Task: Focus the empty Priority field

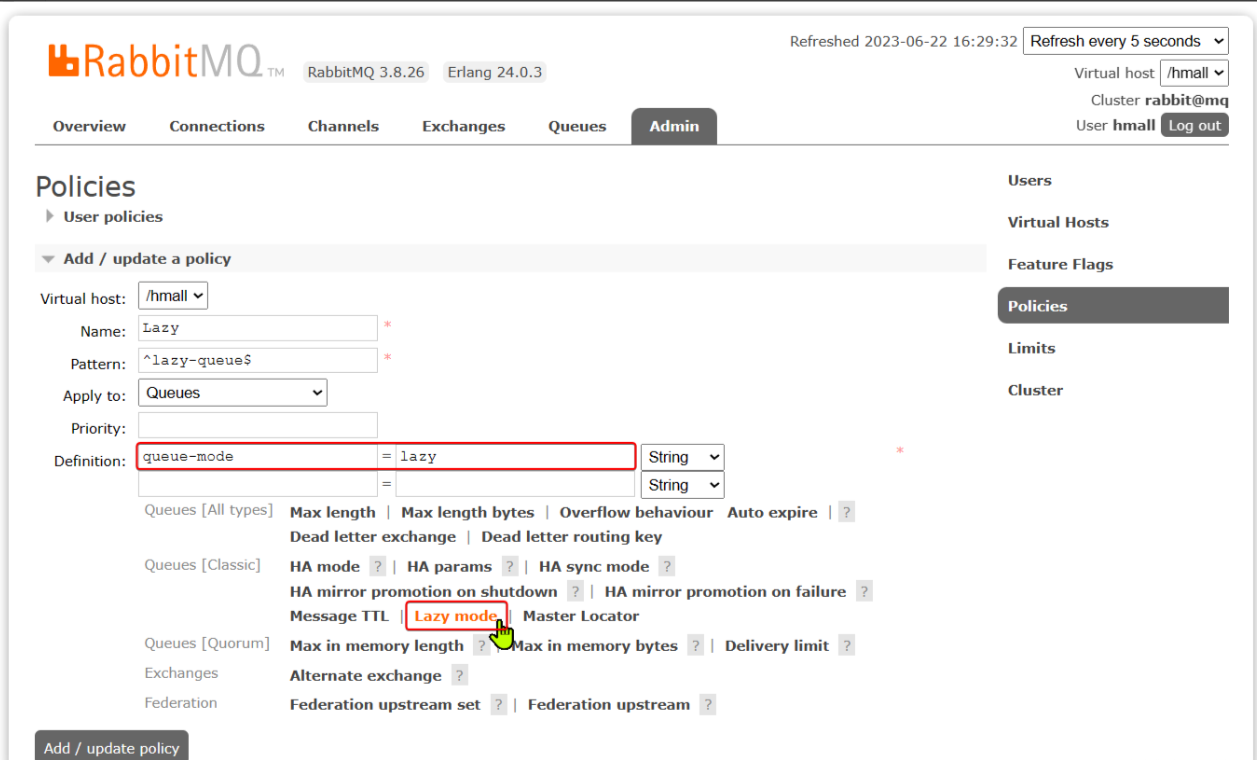Action: [258, 425]
